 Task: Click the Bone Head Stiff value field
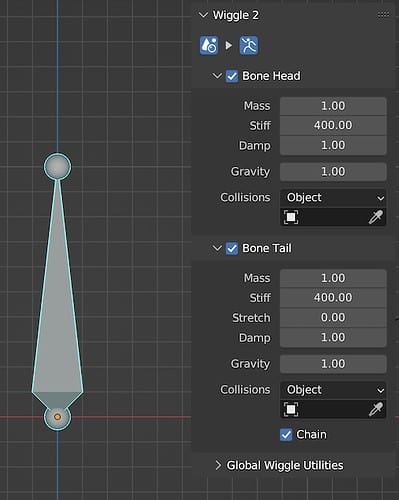pos(333,125)
